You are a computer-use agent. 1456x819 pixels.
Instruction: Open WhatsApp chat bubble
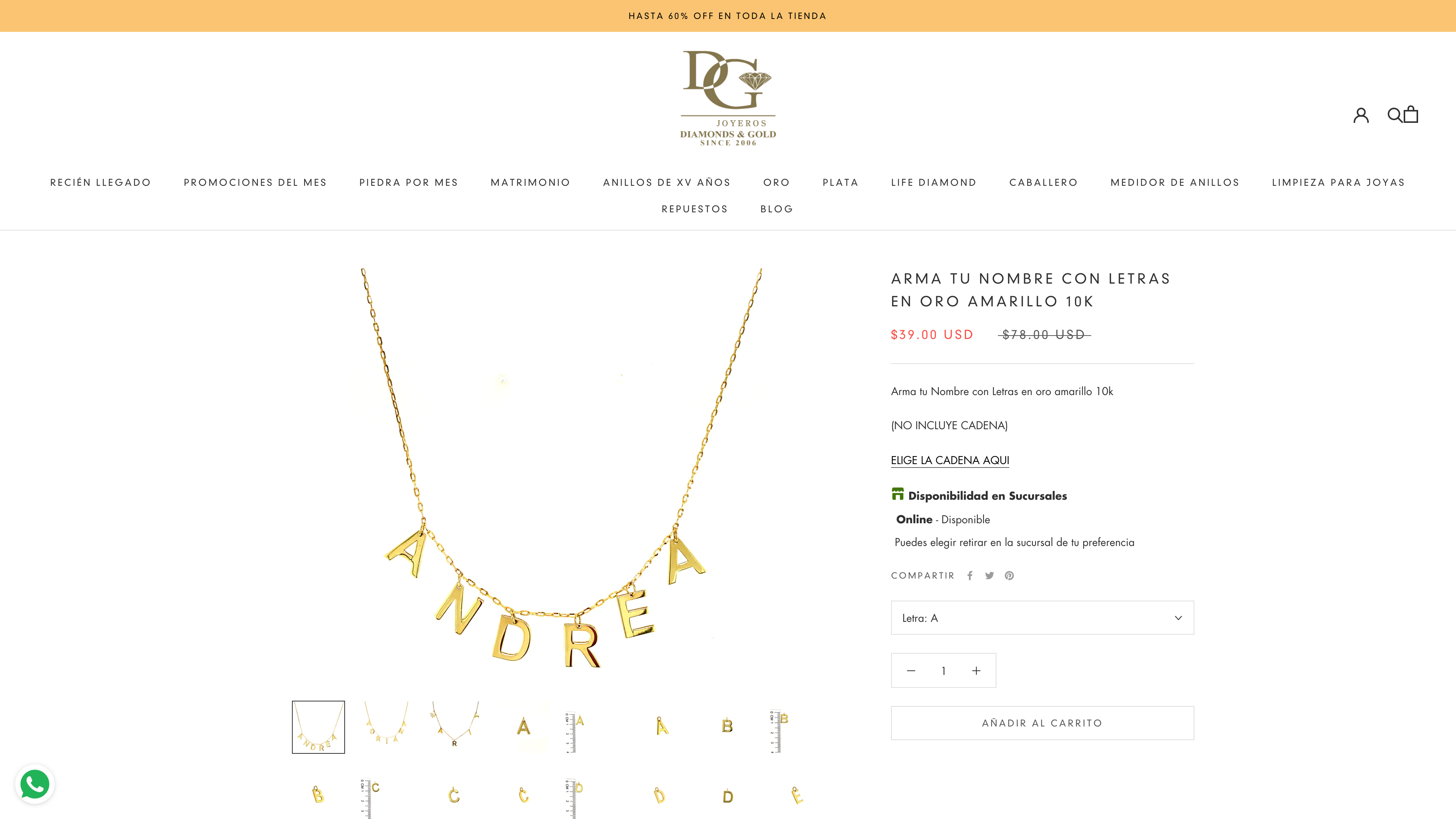pyautogui.click(x=35, y=784)
